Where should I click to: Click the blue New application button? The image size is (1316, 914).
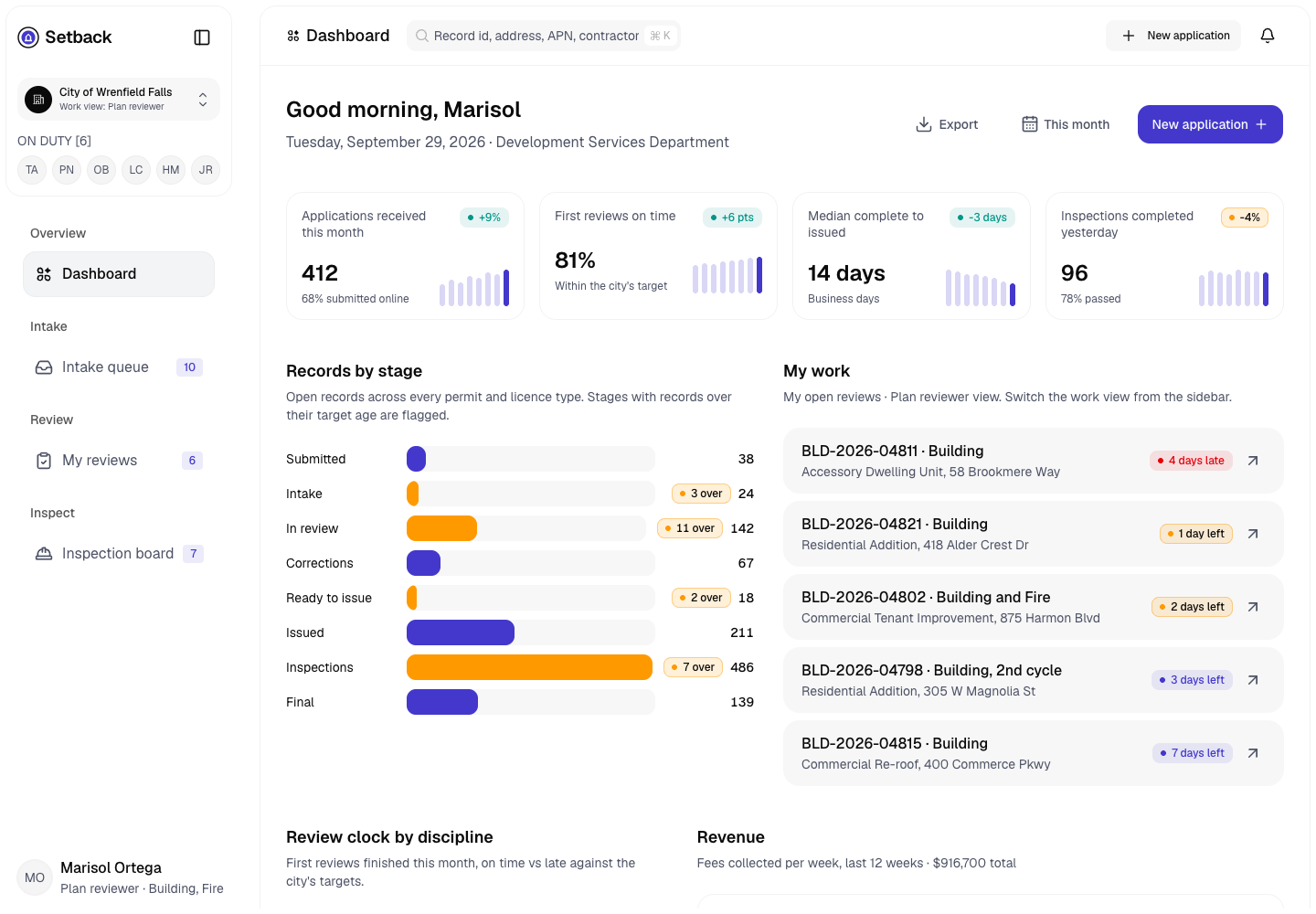coord(1210,124)
